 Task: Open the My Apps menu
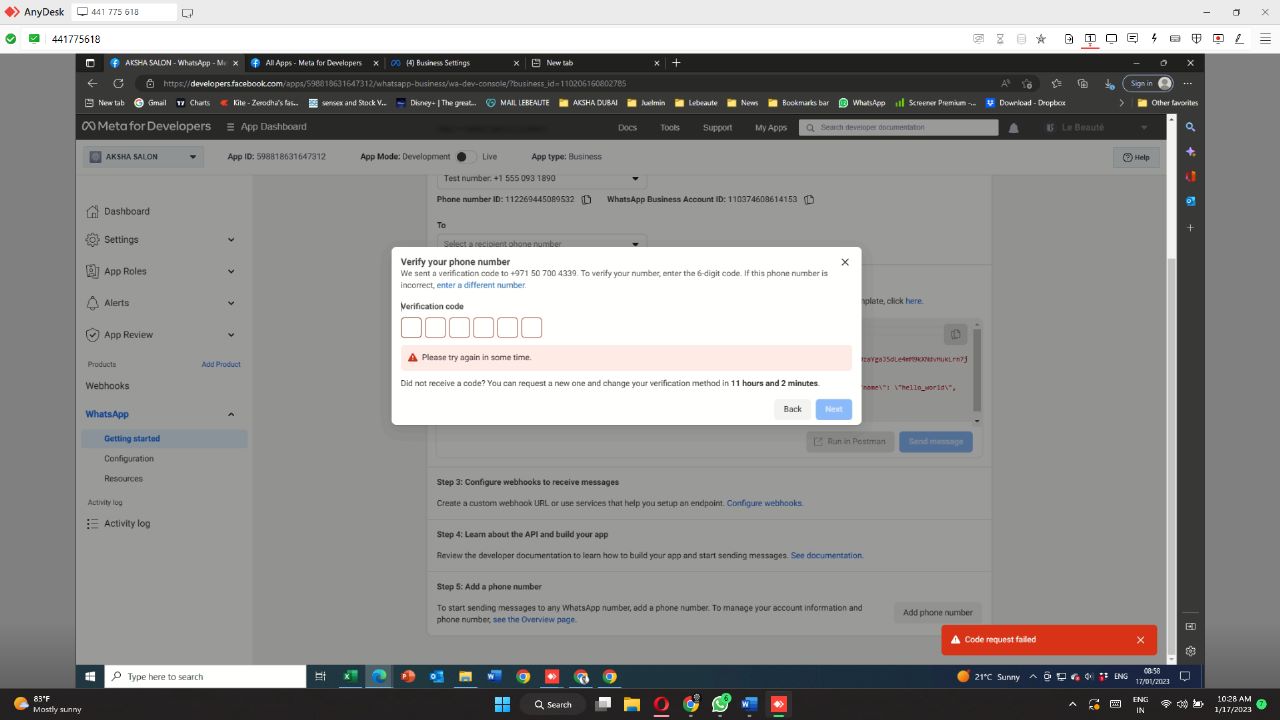click(x=771, y=128)
